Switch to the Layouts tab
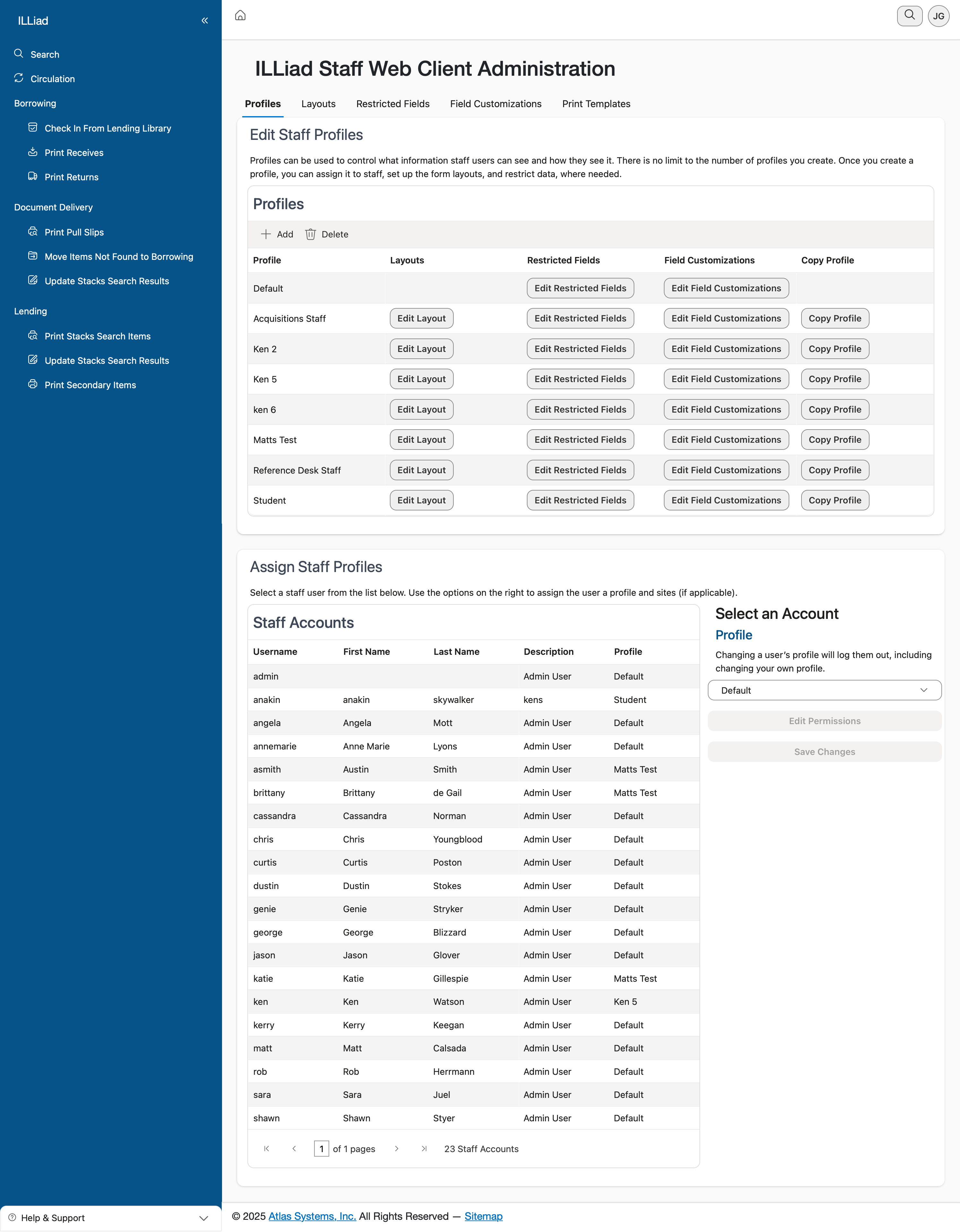 coord(318,104)
